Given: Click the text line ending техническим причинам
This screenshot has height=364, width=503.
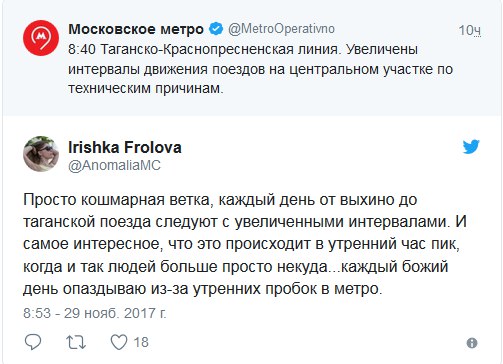Looking at the screenshot, I should click(x=146, y=88).
